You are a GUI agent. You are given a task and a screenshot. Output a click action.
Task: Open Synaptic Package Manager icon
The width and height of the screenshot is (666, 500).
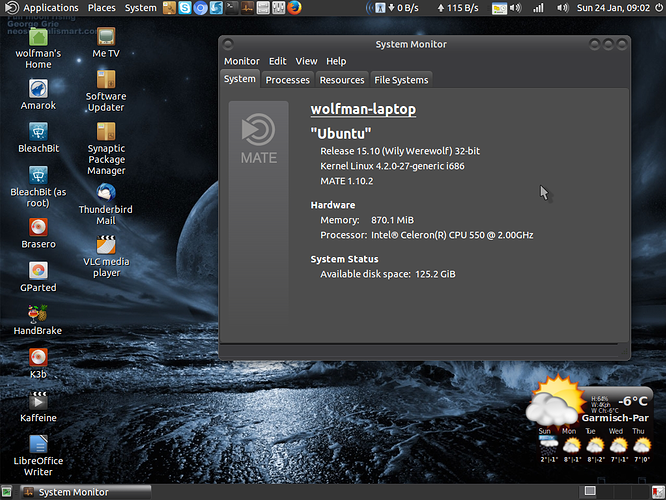(106, 132)
